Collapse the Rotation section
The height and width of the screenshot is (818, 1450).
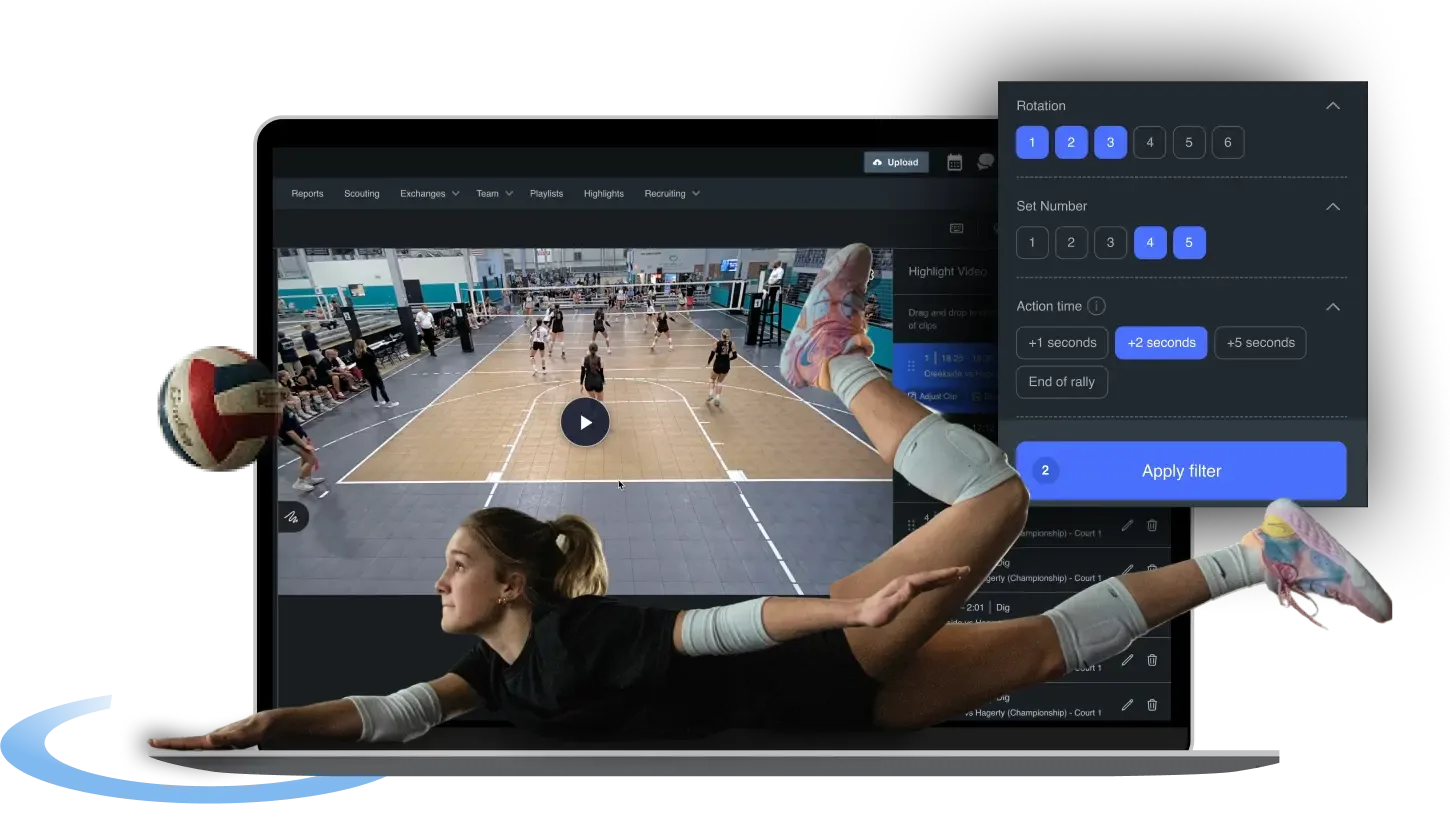click(1332, 105)
